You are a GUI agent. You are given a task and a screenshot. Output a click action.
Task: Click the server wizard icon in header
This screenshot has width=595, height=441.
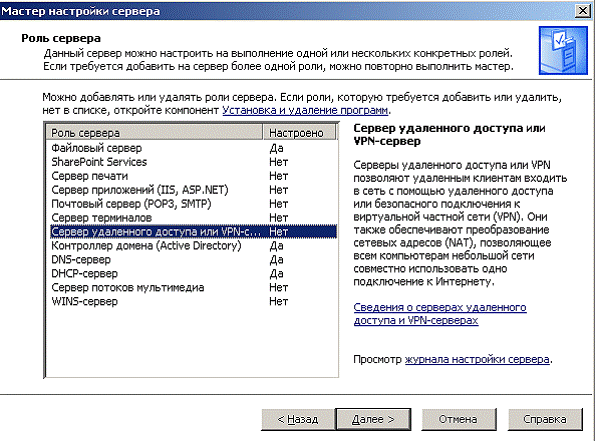(x=563, y=50)
